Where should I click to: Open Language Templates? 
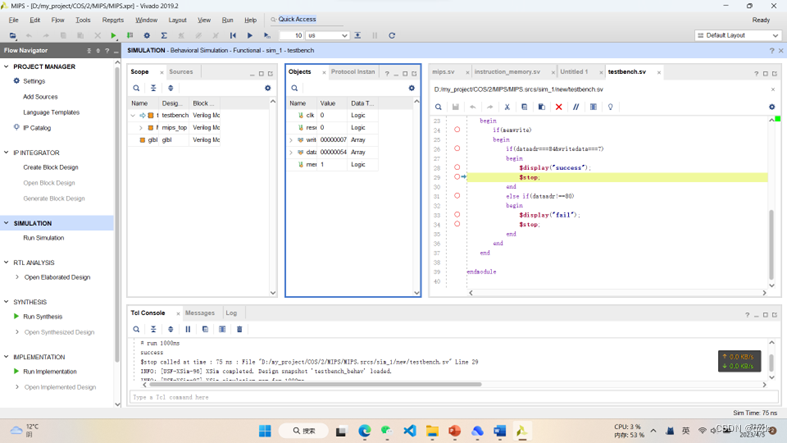point(51,112)
